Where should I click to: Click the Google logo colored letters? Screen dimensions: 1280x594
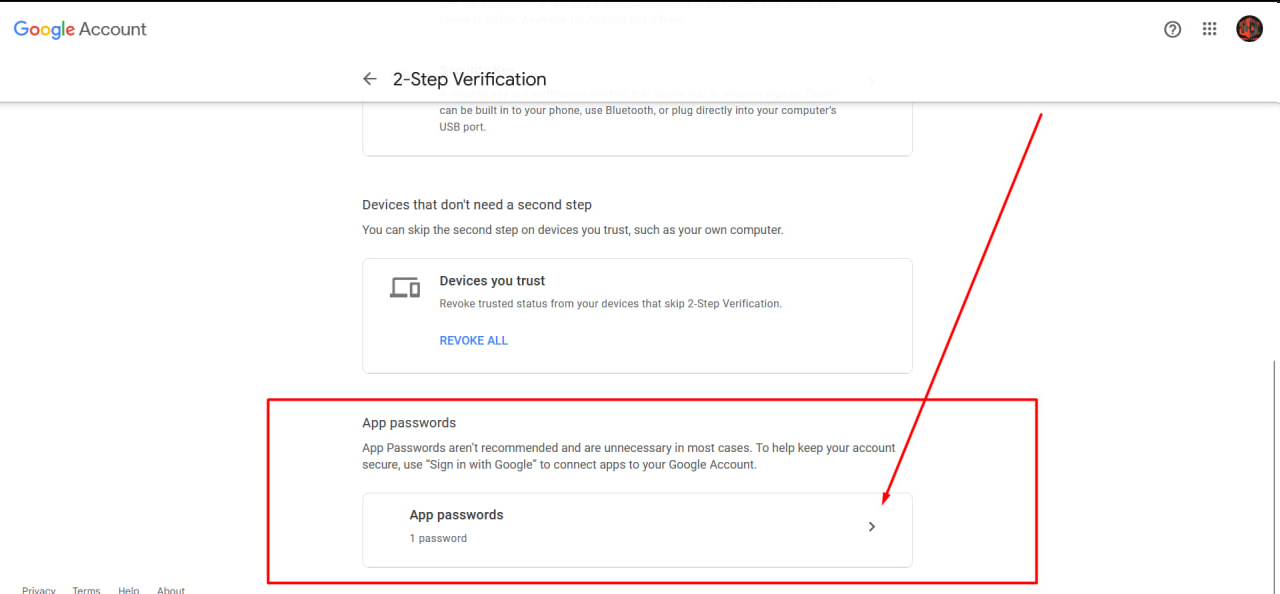click(x=44, y=29)
